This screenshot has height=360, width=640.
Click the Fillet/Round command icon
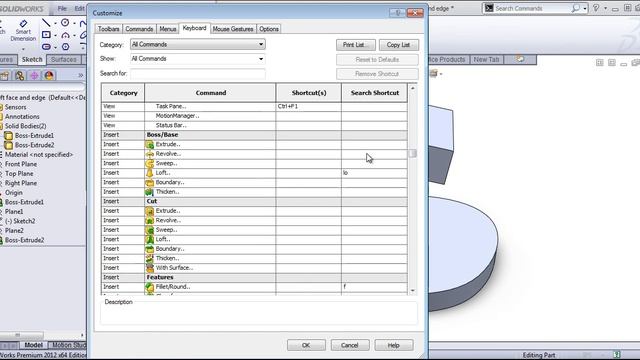150,287
